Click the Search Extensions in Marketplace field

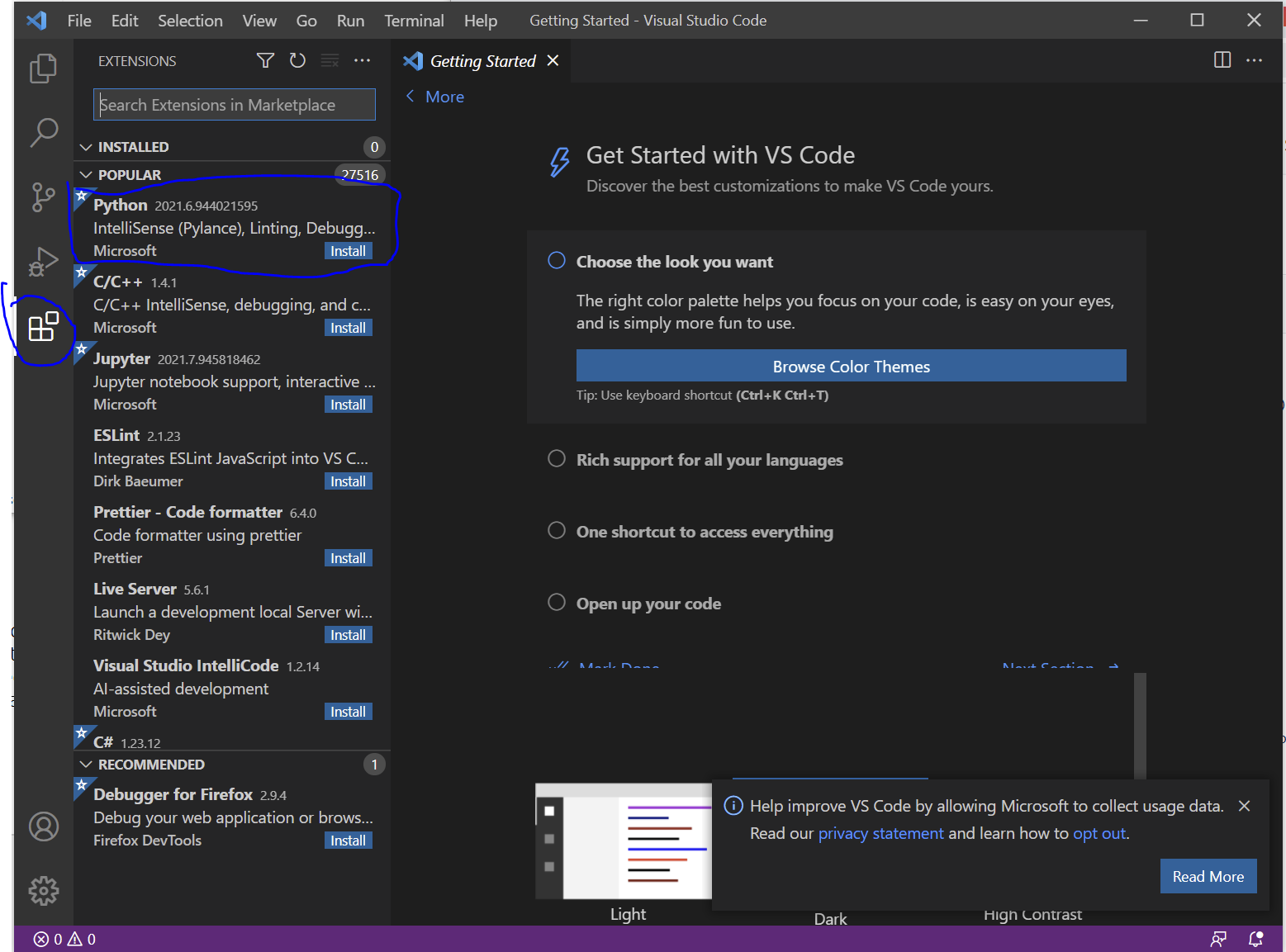click(x=235, y=105)
